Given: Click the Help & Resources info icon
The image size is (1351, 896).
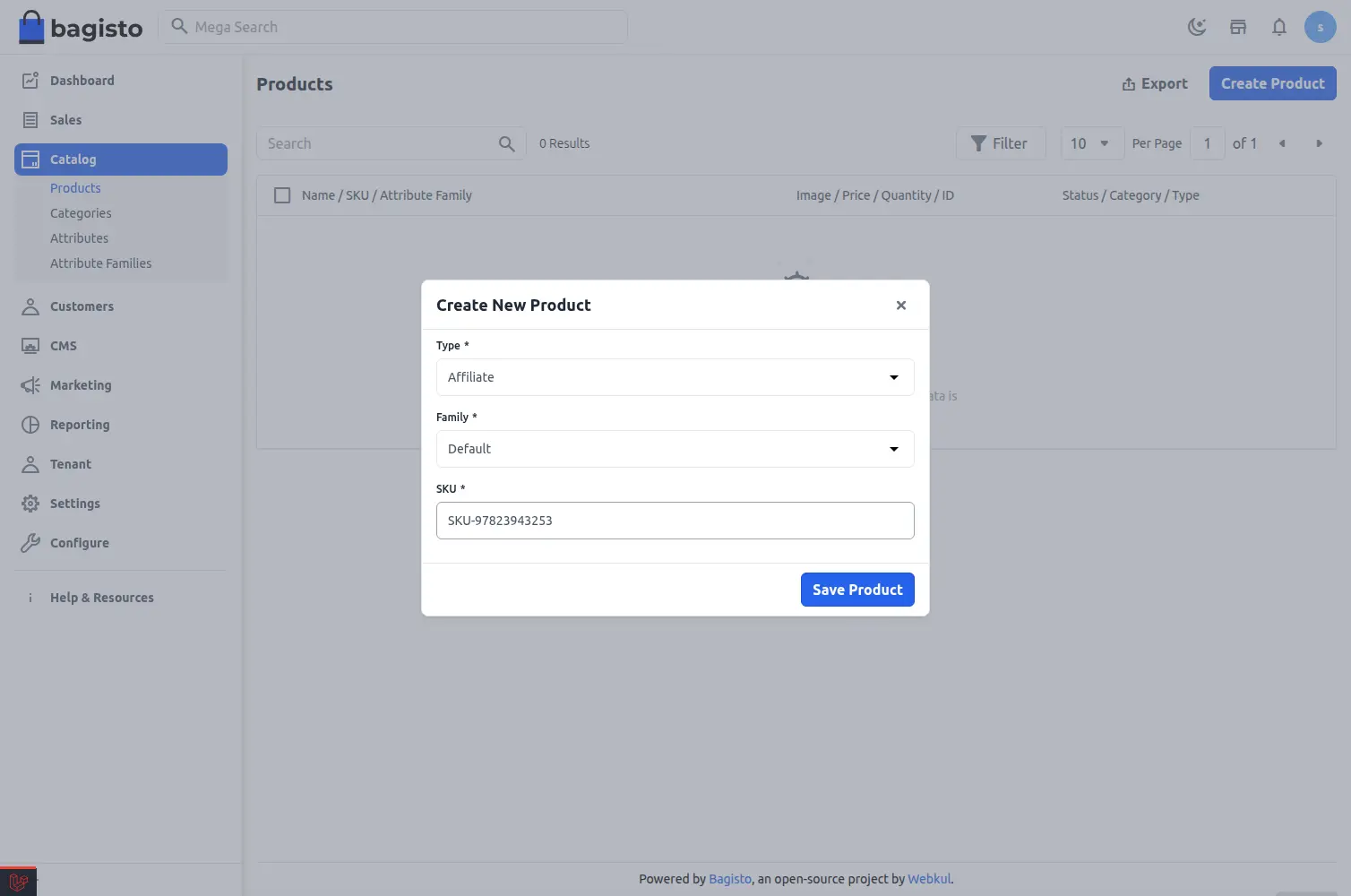Looking at the screenshot, I should pyautogui.click(x=30, y=598).
